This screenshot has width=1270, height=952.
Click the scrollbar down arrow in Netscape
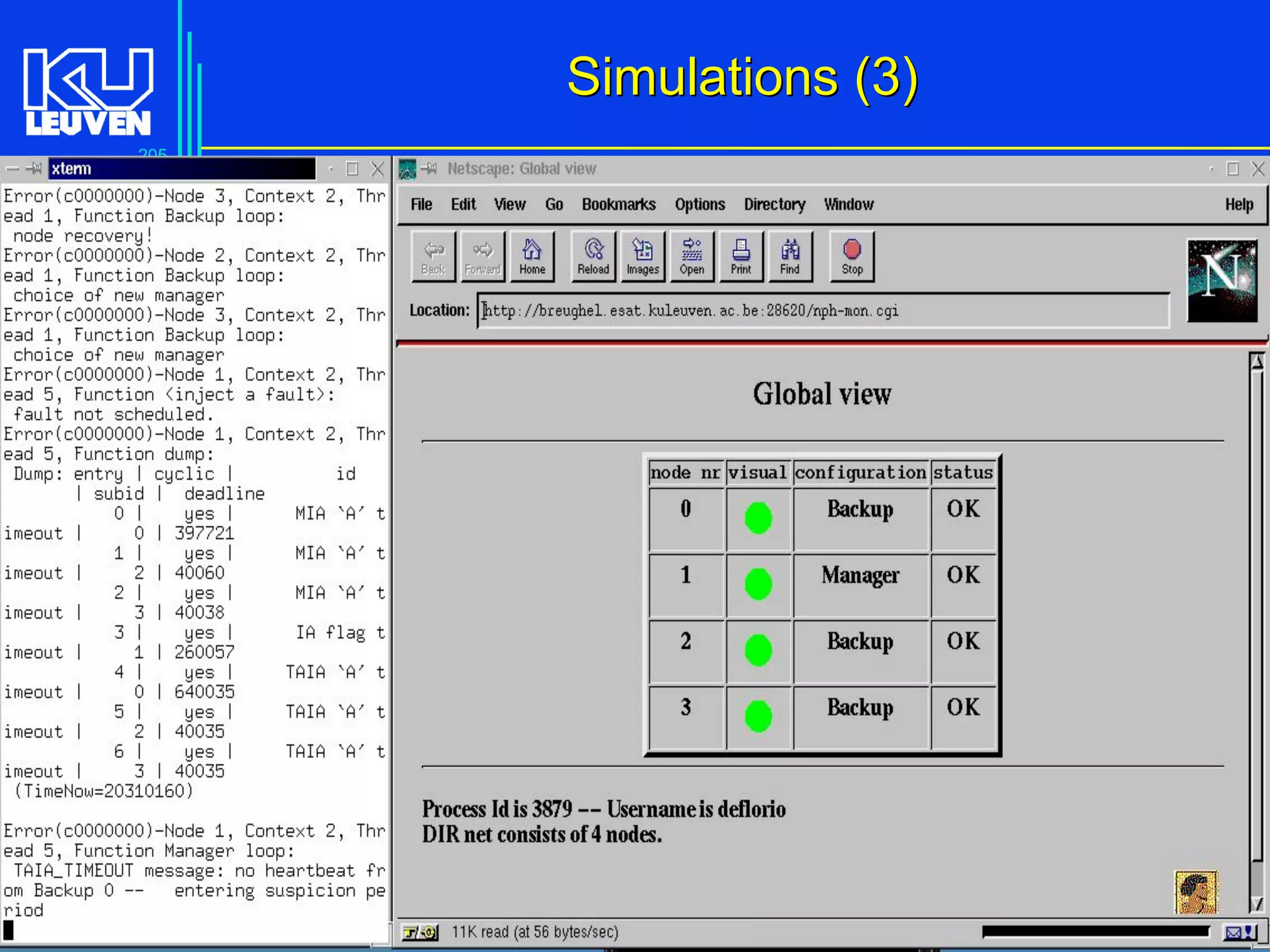pos(1257,904)
